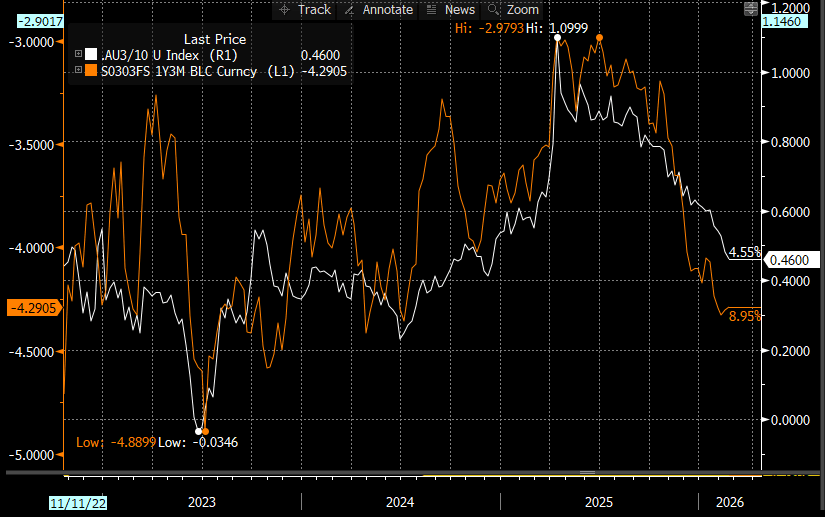
Task: Click the 2023 year label
Action: click(202, 502)
